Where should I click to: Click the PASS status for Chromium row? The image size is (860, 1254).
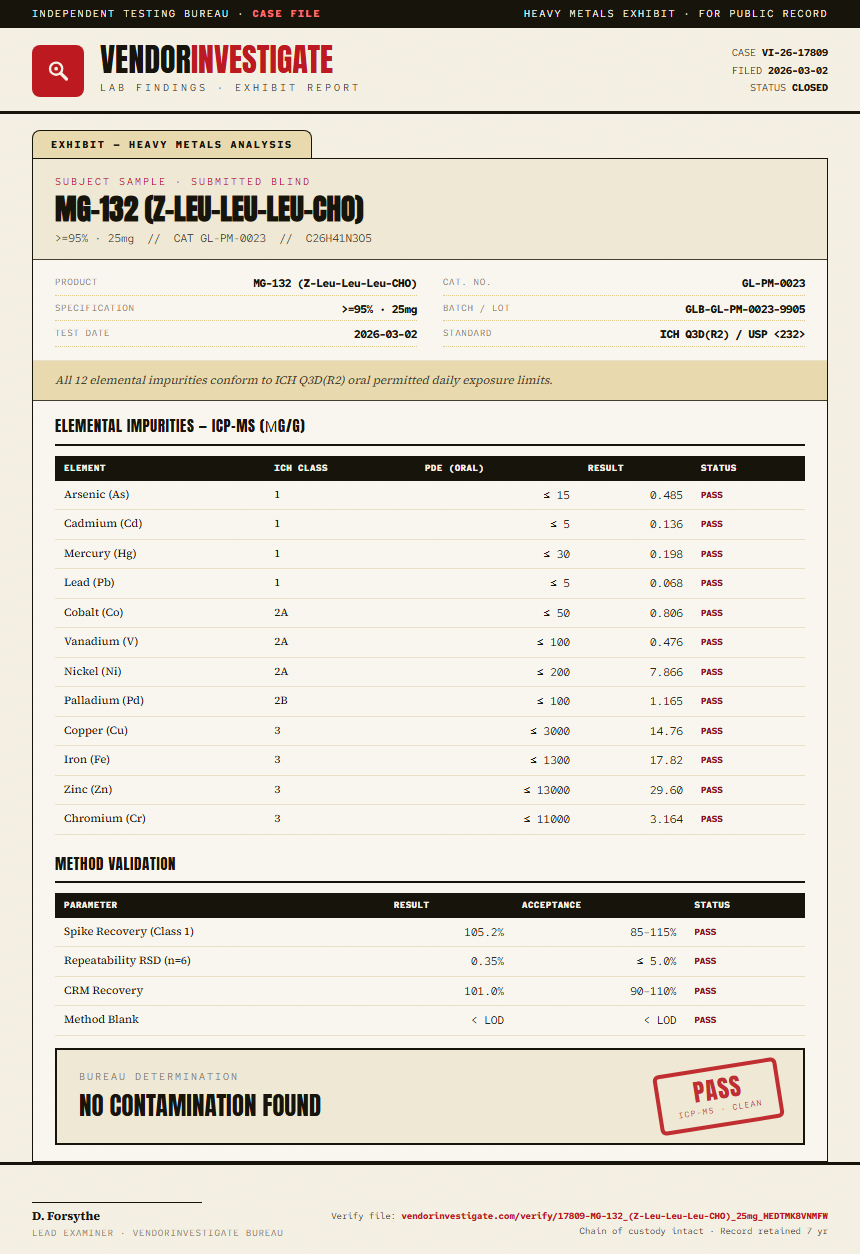711,819
